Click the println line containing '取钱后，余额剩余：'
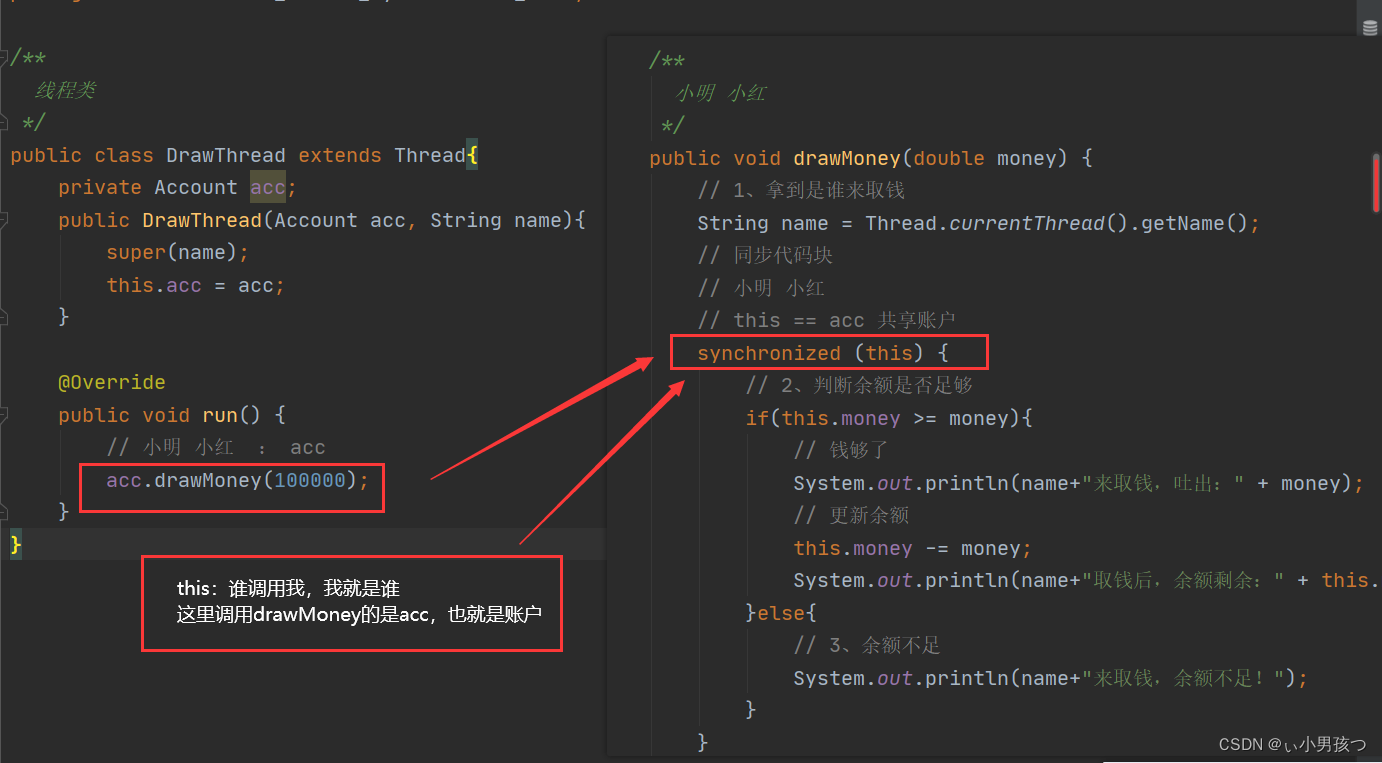Viewport: 1382px width, 763px height. click(x=1087, y=580)
